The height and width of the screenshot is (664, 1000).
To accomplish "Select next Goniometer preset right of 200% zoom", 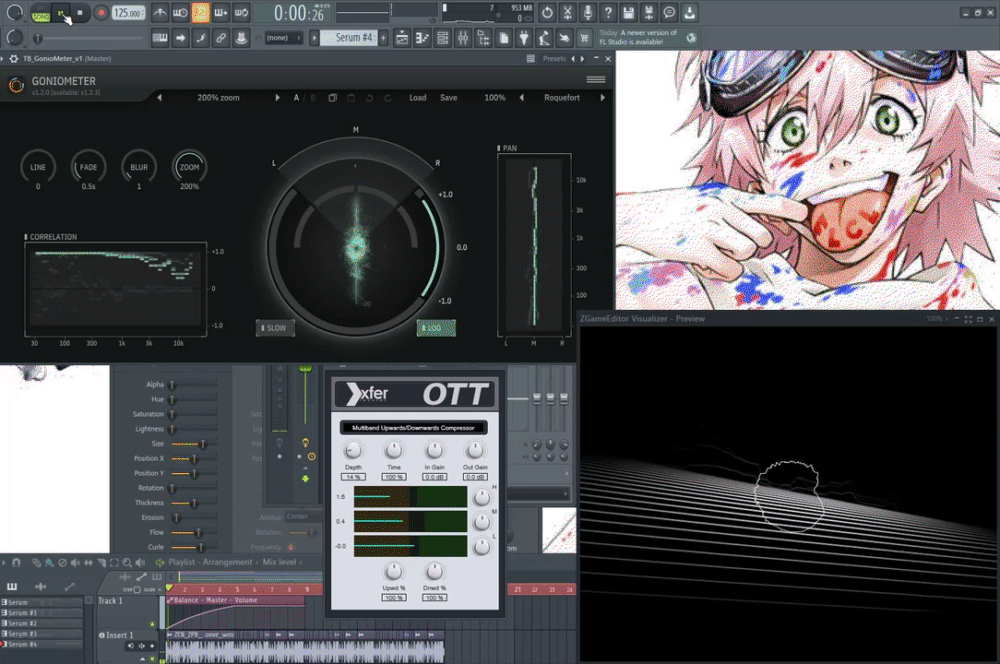I will pos(277,98).
